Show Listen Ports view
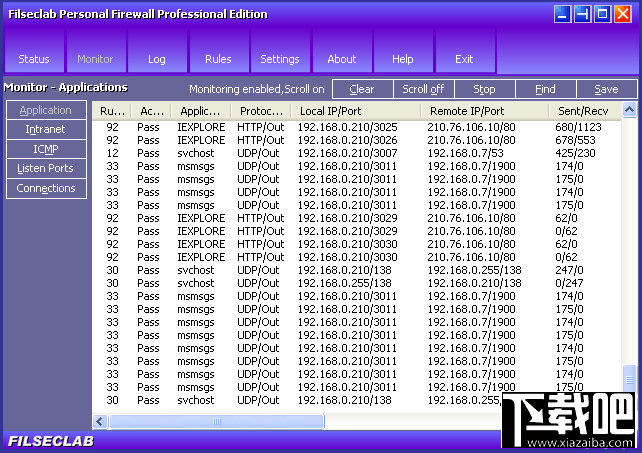 tap(46, 168)
